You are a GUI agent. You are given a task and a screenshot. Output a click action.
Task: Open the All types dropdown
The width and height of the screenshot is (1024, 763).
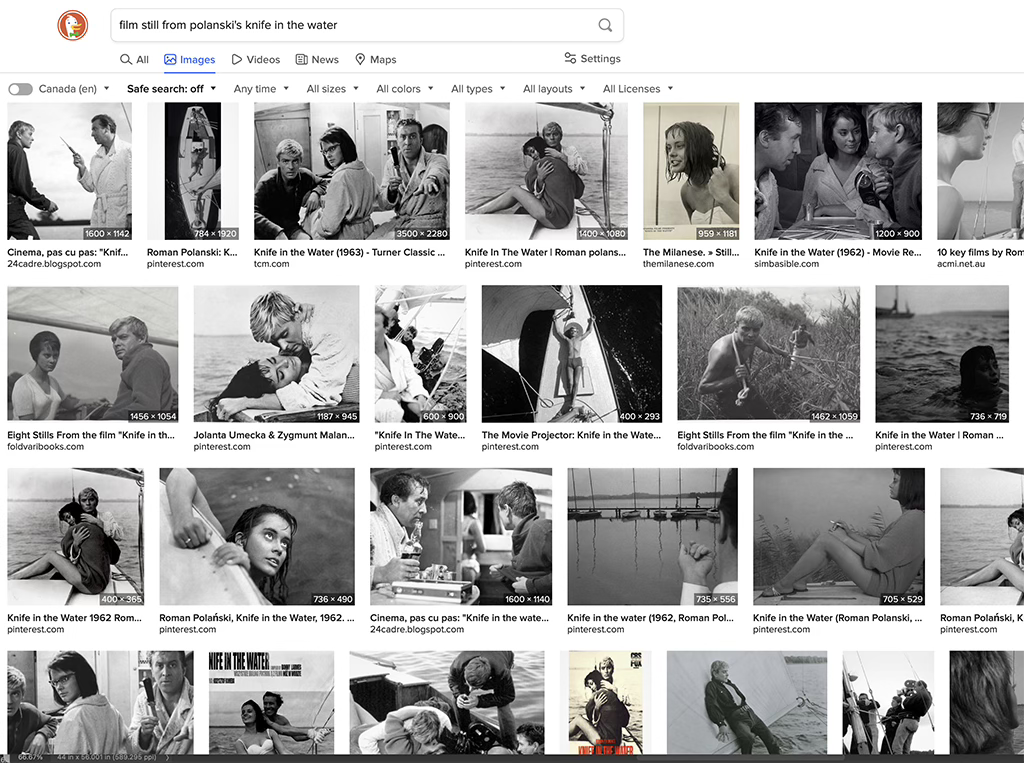point(478,89)
